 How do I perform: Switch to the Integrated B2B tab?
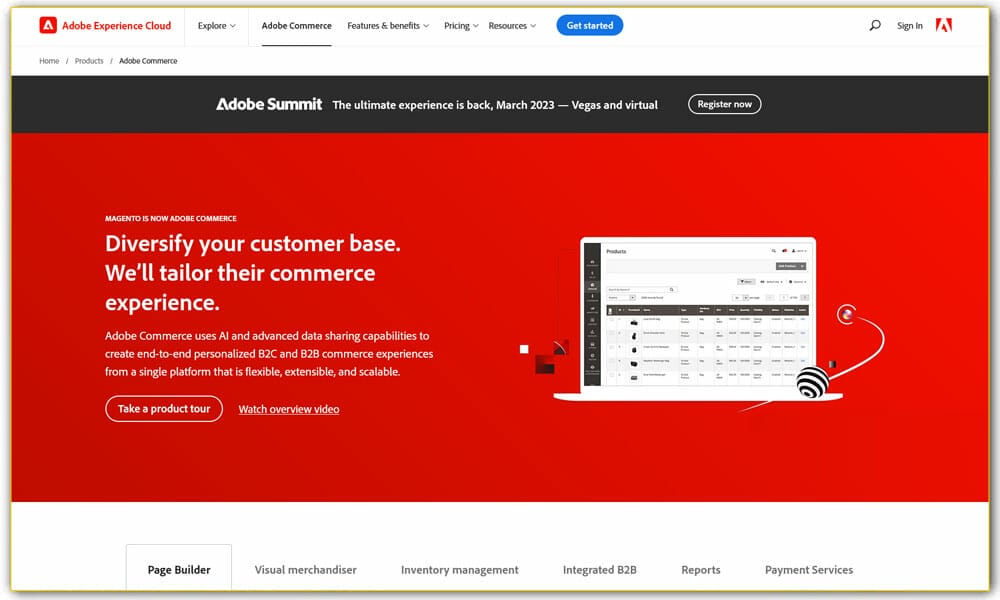pos(599,569)
